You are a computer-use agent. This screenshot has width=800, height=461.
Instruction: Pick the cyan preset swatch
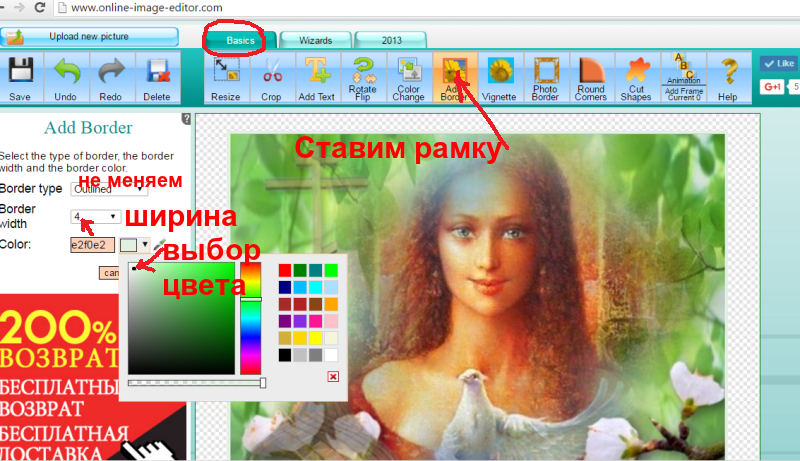click(315, 287)
